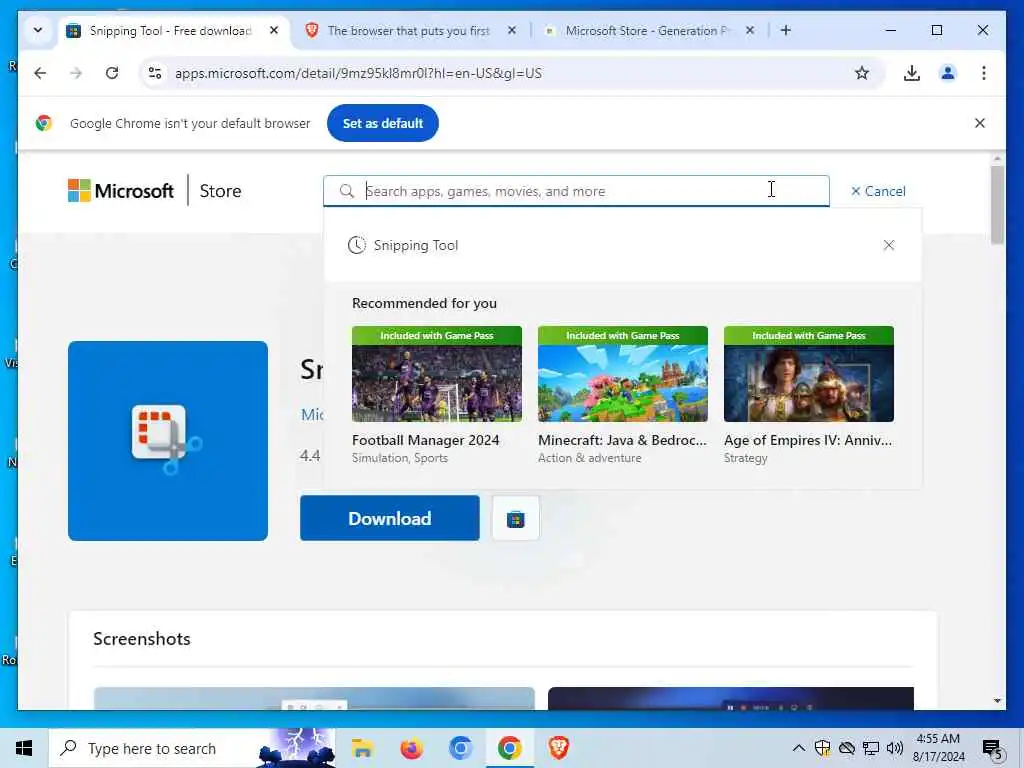
Task: Open site information icon in address bar
Action: click(155, 73)
